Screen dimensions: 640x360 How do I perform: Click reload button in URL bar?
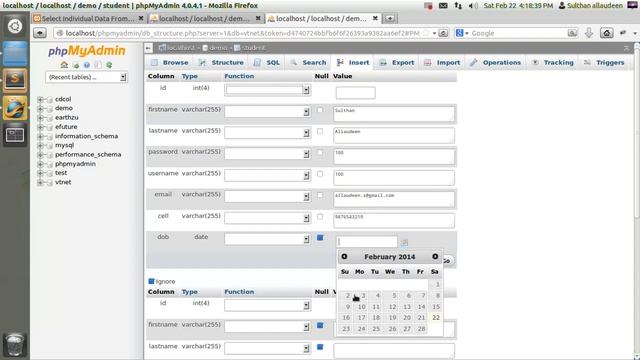tap(443, 33)
